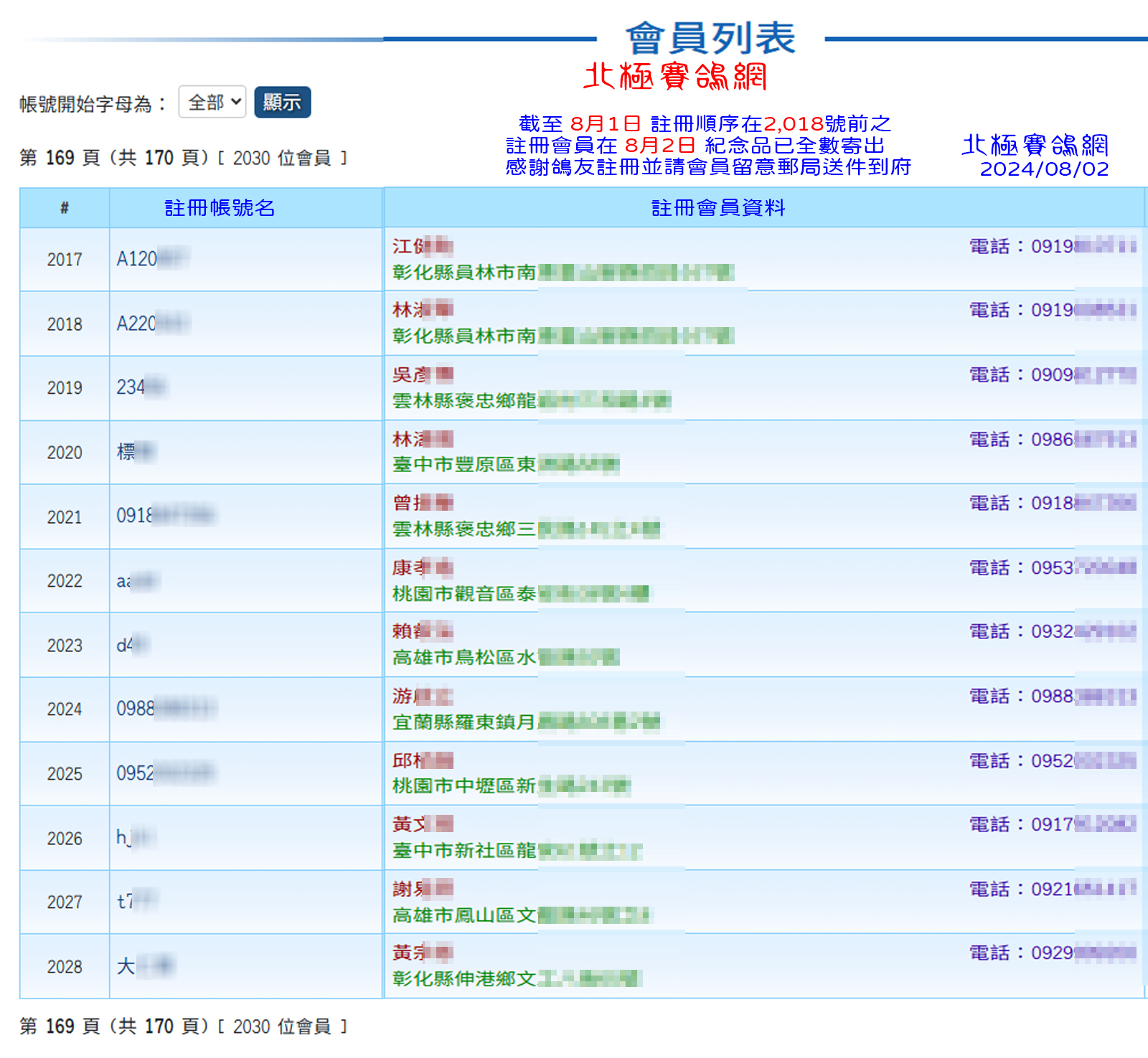Click the red 北極賽鴿網 logo text
This screenshot has width=1148, height=1058.
tap(675, 76)
